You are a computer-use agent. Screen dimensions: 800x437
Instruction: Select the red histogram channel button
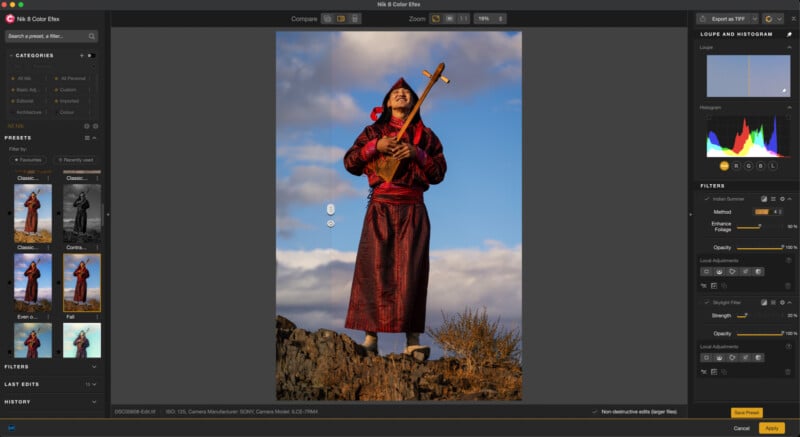click(x=737, y=166)
